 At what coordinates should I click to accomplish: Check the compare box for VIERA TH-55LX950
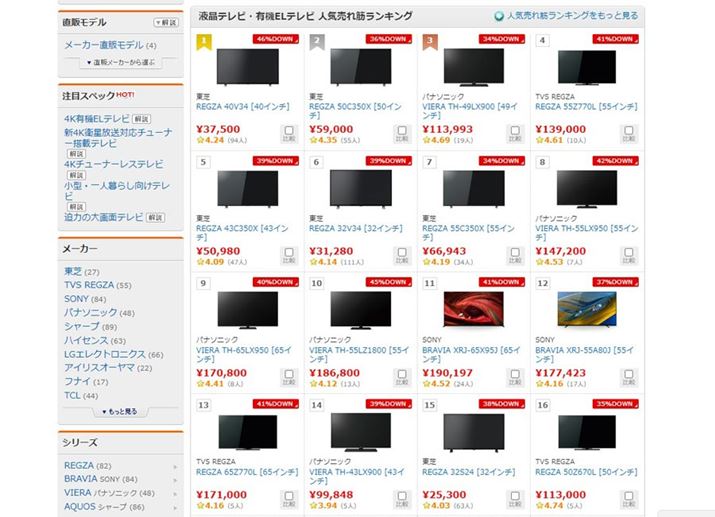[629, 255]
